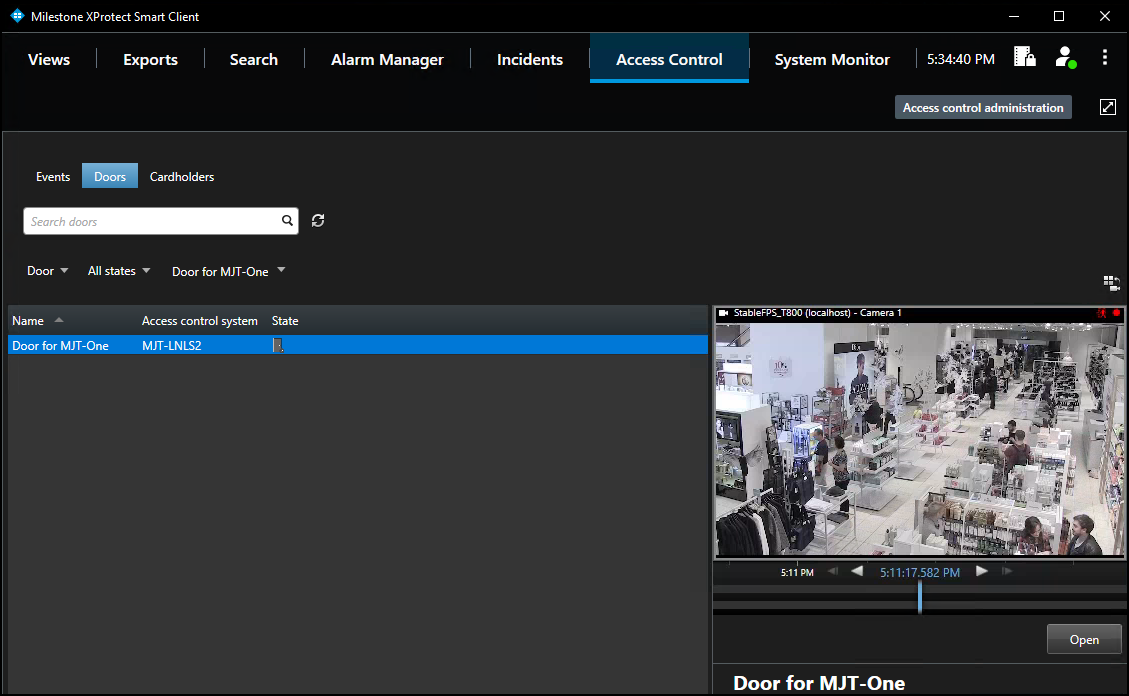Click the search magnifier icon
The width and height of the screenshot is (1129, 696).
(x=287, y=221)
